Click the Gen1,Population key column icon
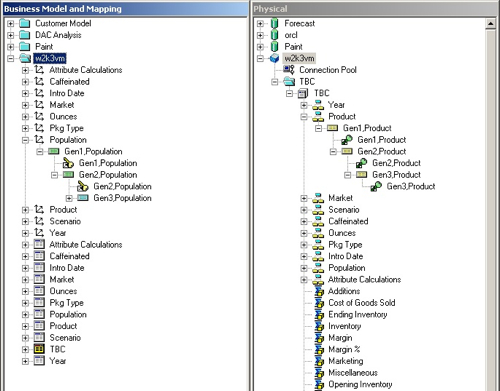The width and height of the screenshot is (500, 391). (68, 163)
